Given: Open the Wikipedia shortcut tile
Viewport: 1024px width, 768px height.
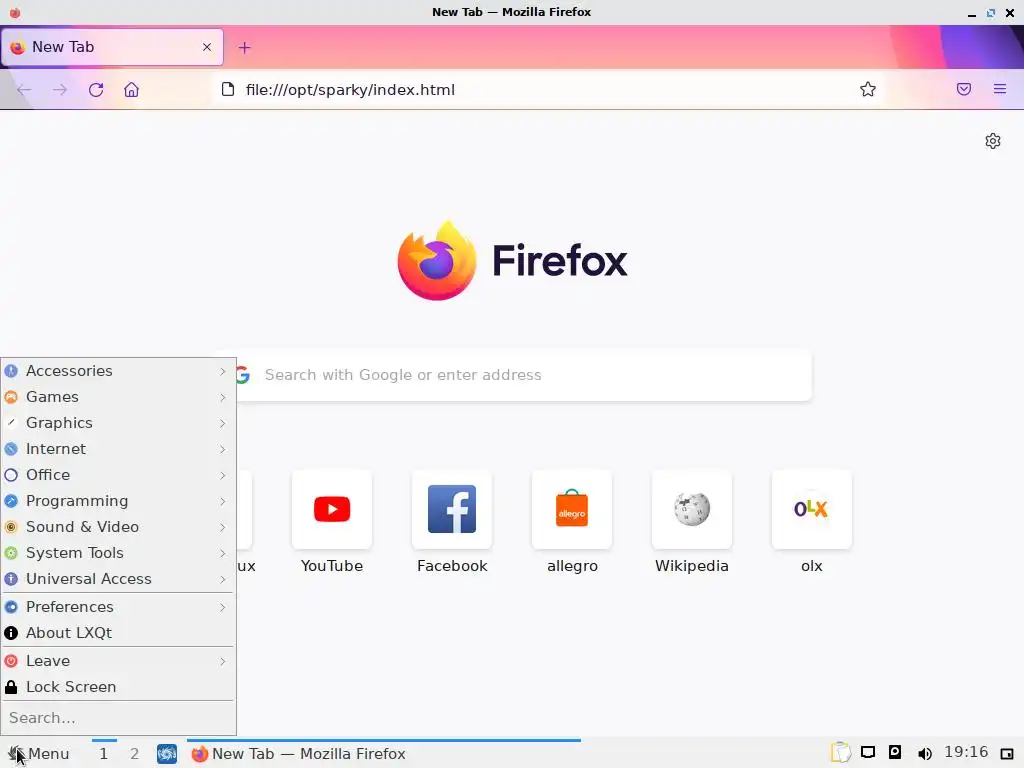Looking at the screenshot, I should click(692, 509).
